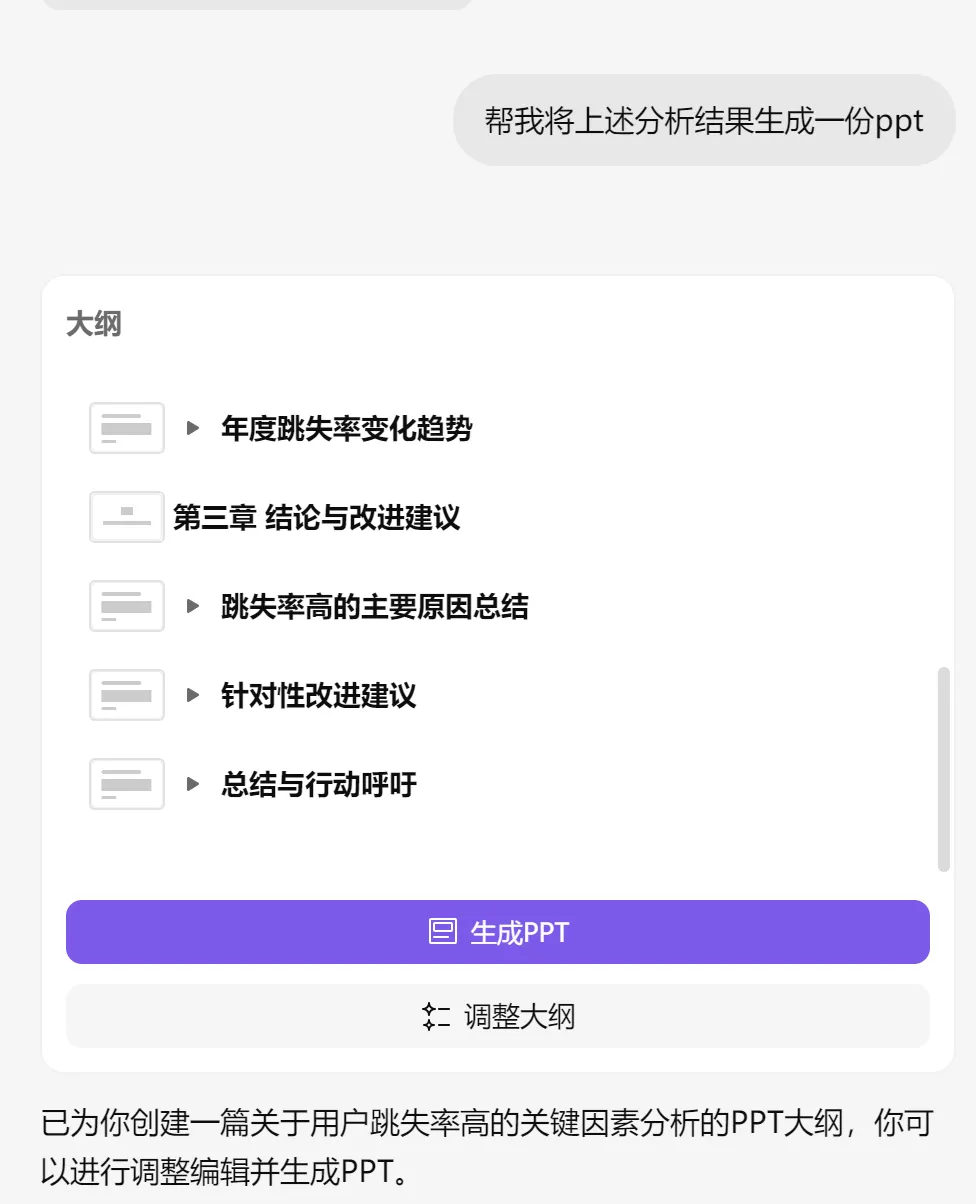Expand the 总结与行动呼吁 outline item
Image resolution: width=976 pixels, height=1204 pixels.
[193, 784]
